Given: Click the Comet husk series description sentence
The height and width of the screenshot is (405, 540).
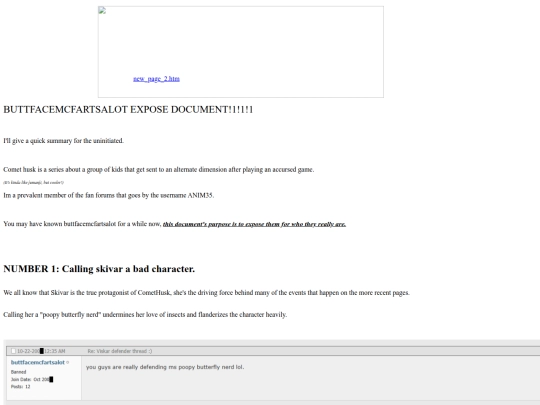Looking at the screenshot, I should 158,169.
